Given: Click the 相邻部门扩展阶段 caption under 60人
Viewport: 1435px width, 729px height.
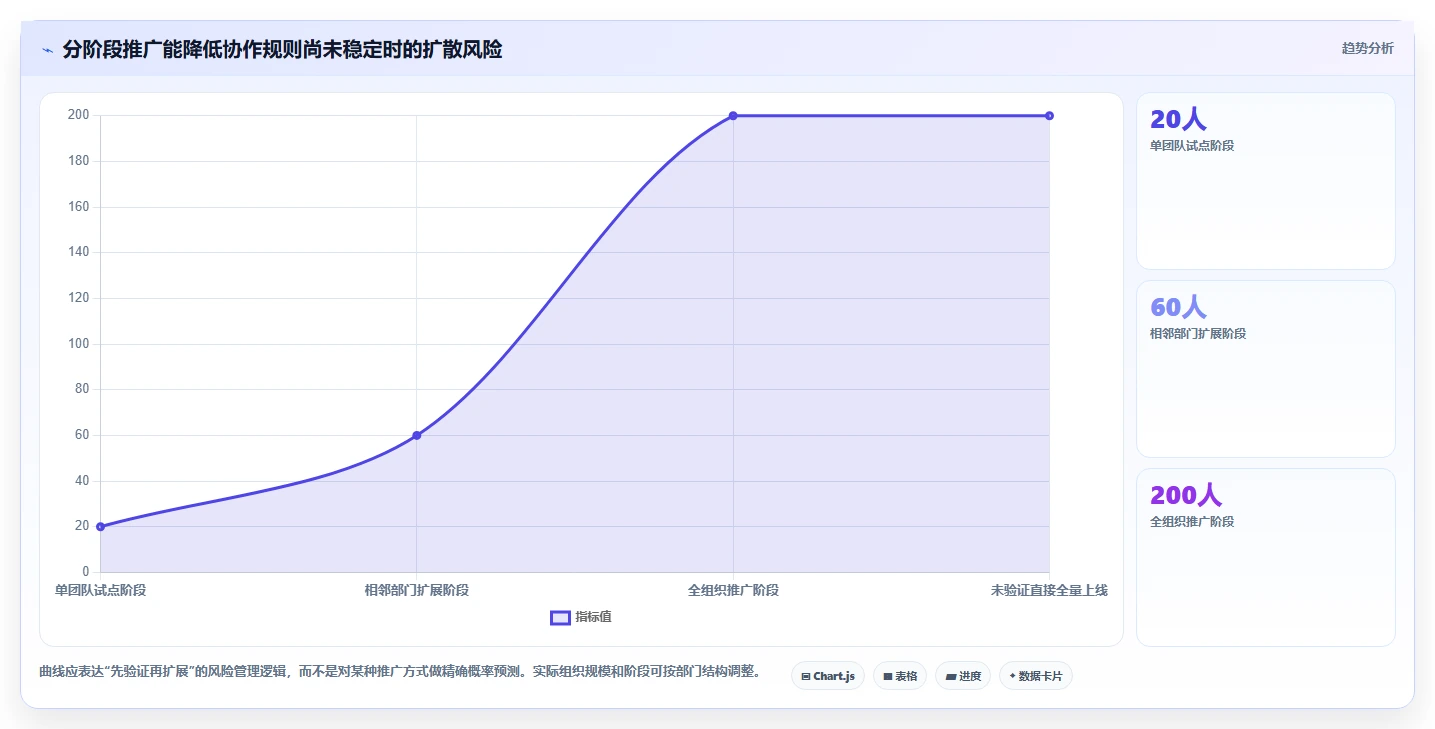Looking at the screenshot, I should point(1198,334).
